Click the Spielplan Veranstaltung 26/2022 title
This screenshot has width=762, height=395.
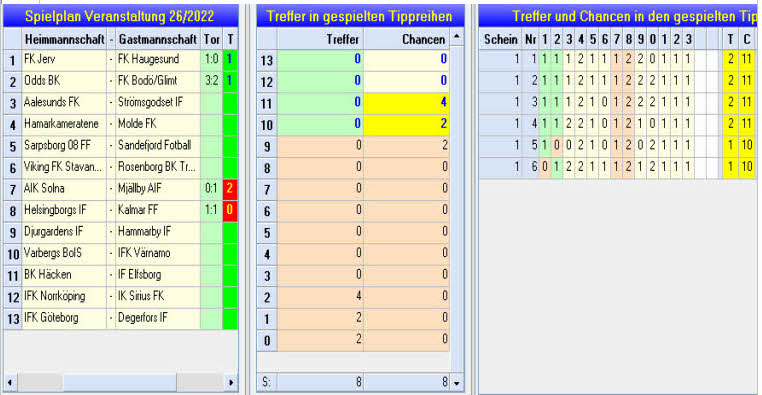[x=120, y=17]
